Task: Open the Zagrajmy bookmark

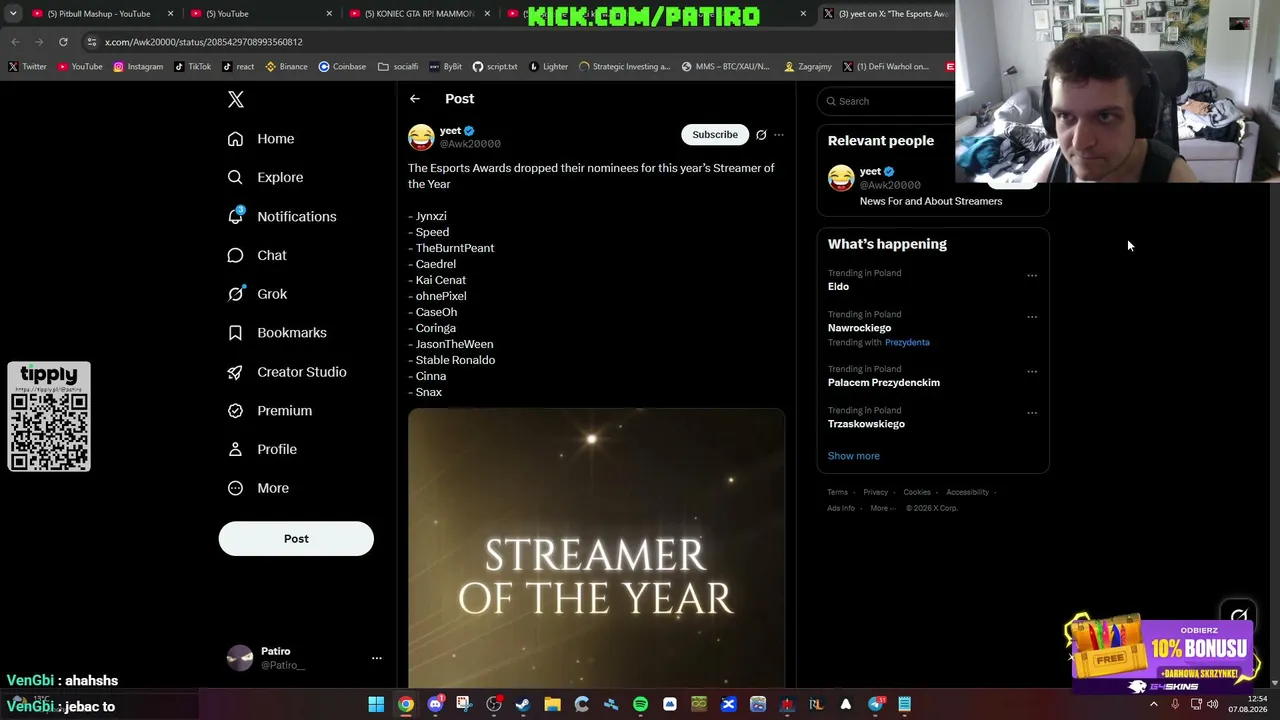Action: pos(808,67)
